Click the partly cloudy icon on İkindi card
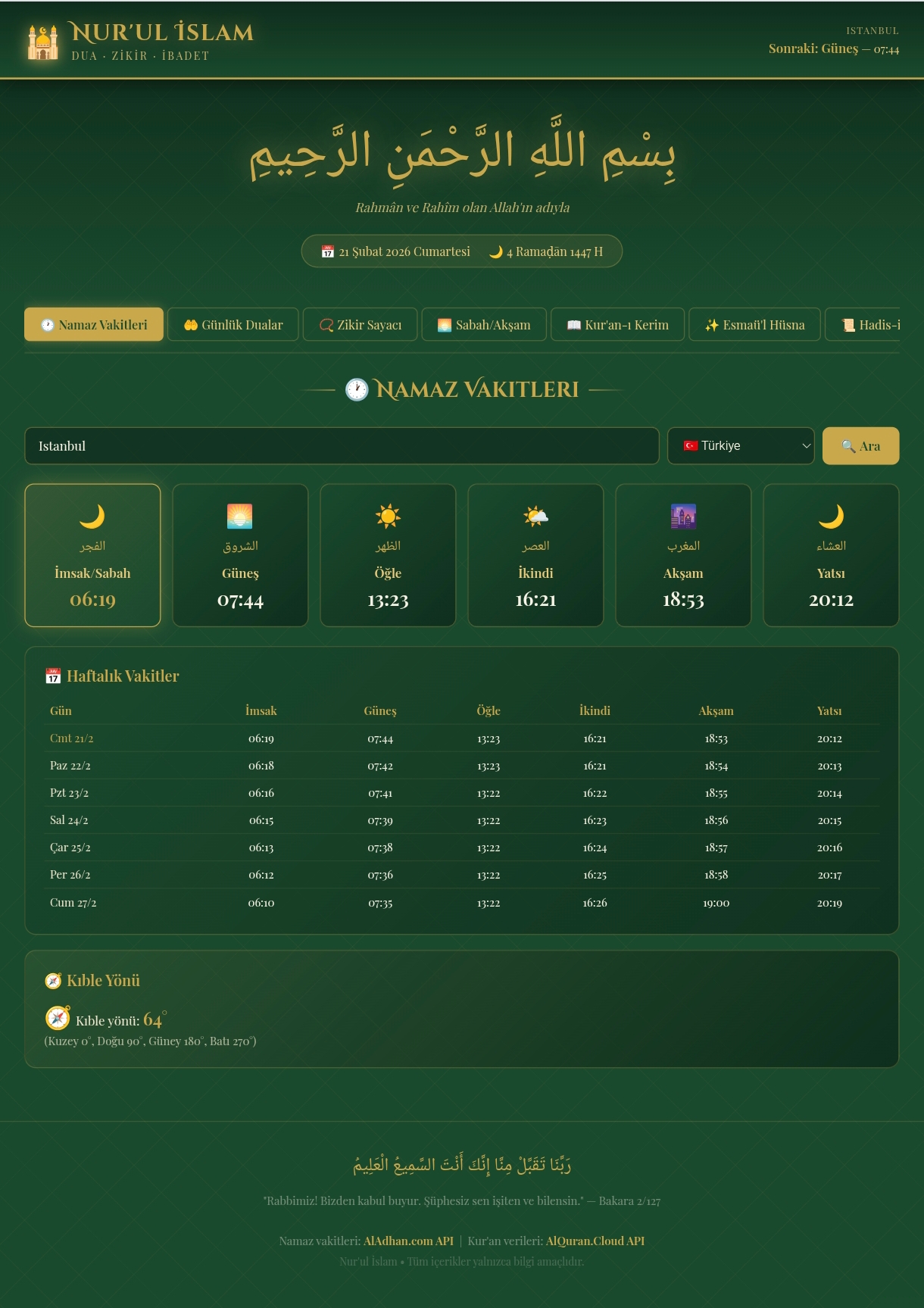This screenshot has height=1308, width=924. coord(535,517)
